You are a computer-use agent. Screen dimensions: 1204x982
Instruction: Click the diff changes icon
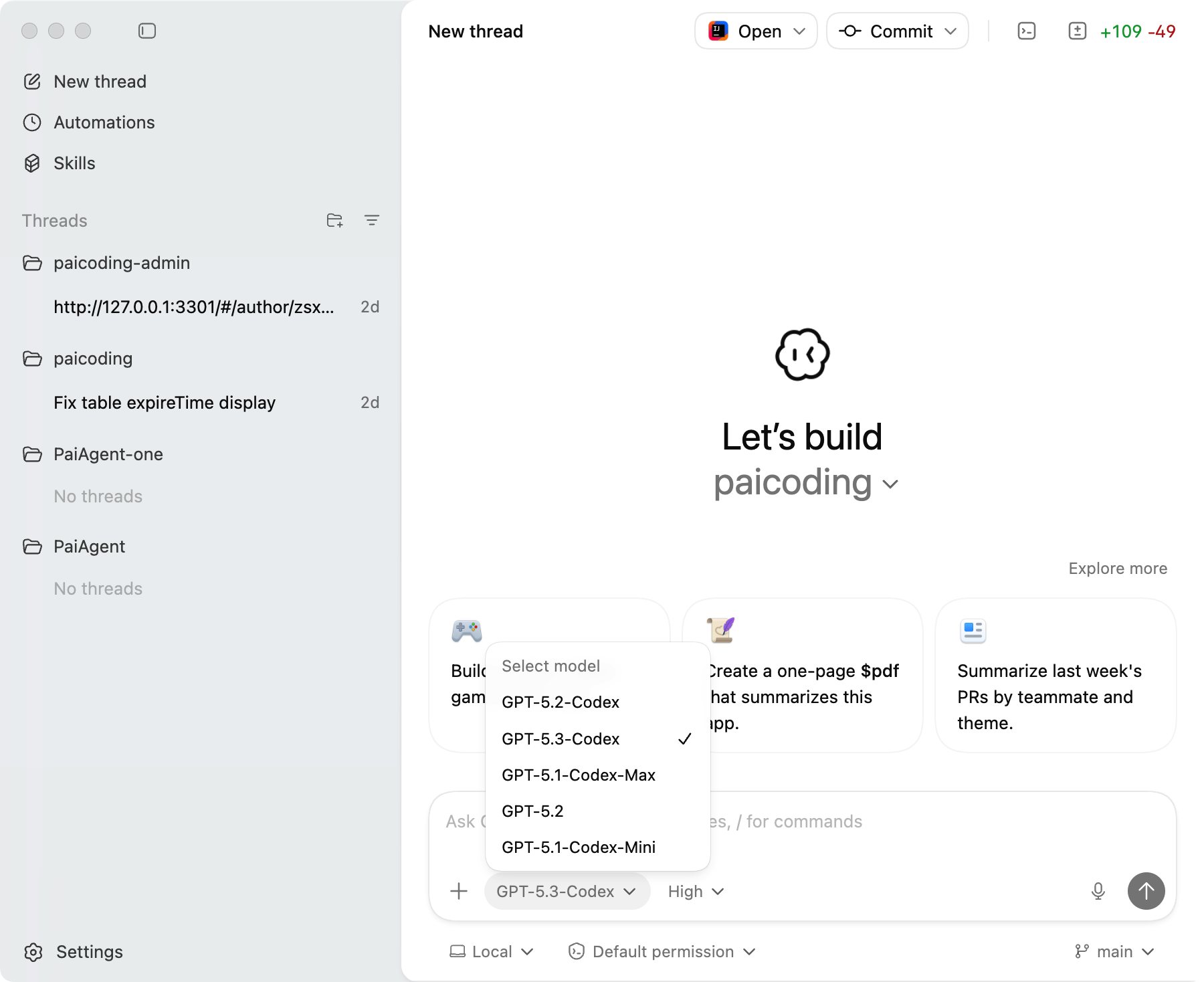(1077, 31)
